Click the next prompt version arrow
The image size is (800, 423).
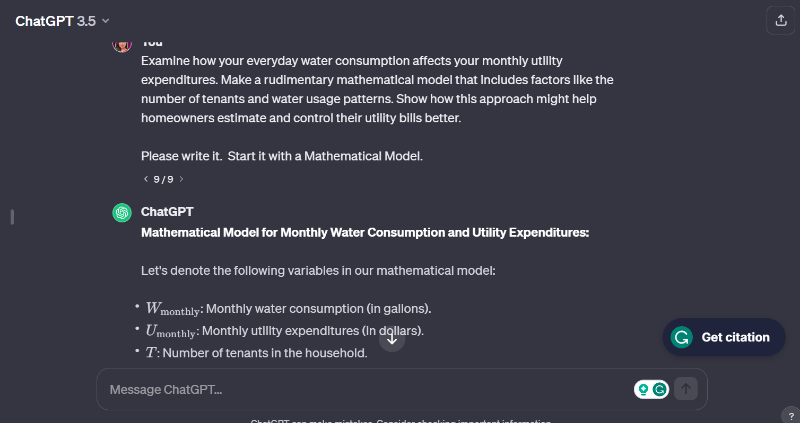[181, 179]
